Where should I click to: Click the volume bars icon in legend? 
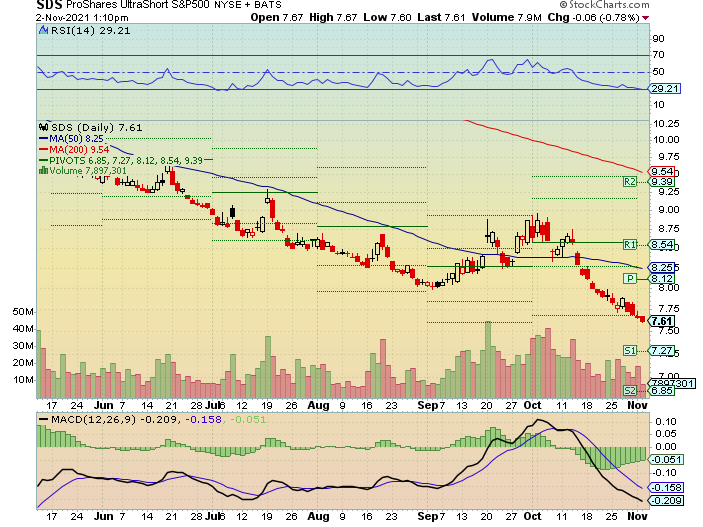43,170
